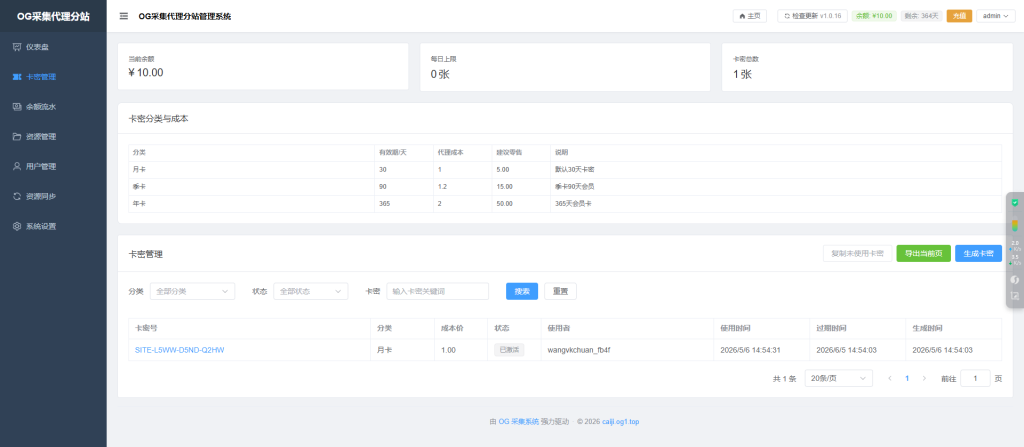The height and width of the screenshot is (447, 1024).
Task: Open 用户管理 in the sidebar
Action: [53, 167]
